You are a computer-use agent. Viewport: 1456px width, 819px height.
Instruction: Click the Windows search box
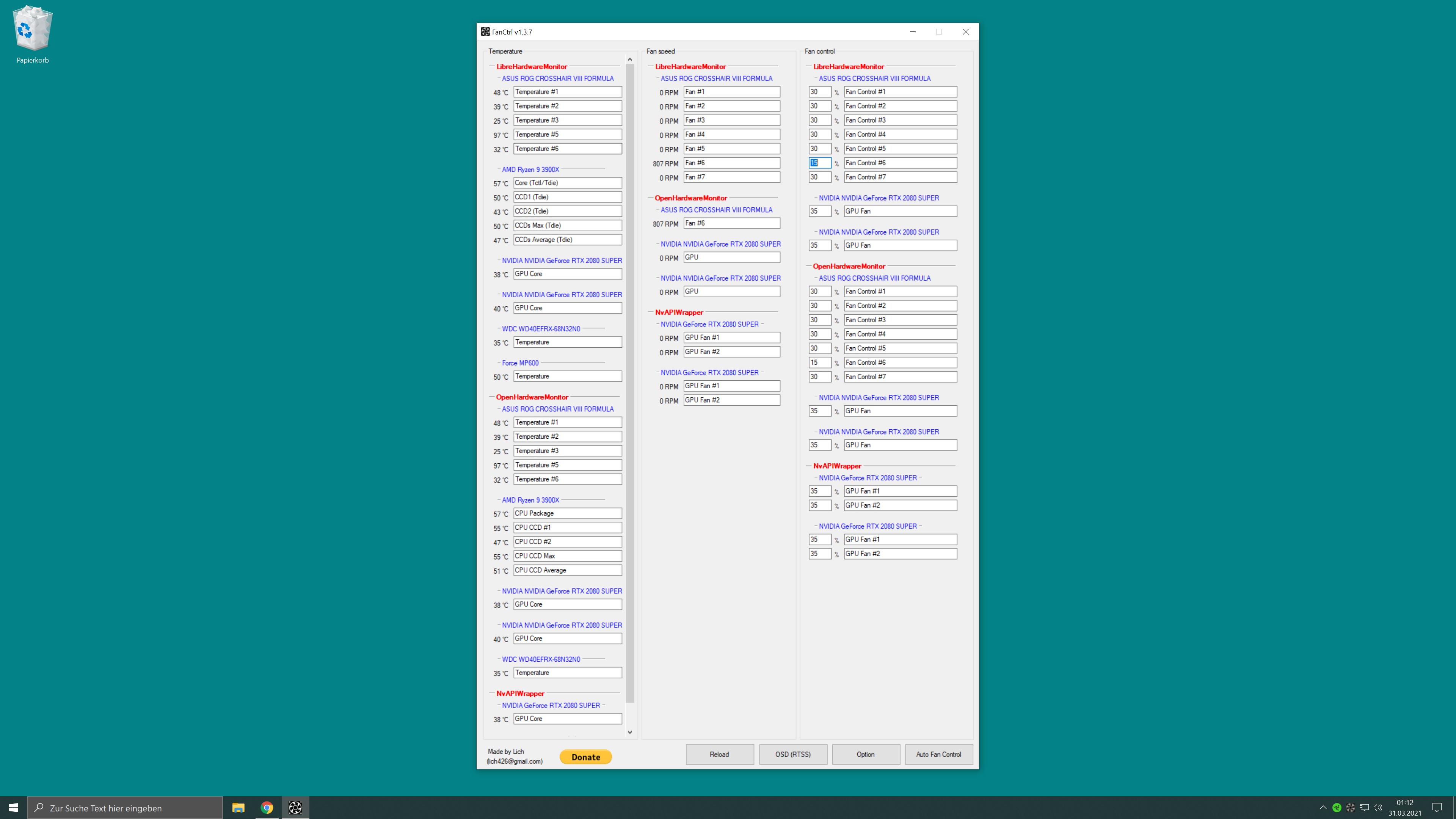point(126,808)
